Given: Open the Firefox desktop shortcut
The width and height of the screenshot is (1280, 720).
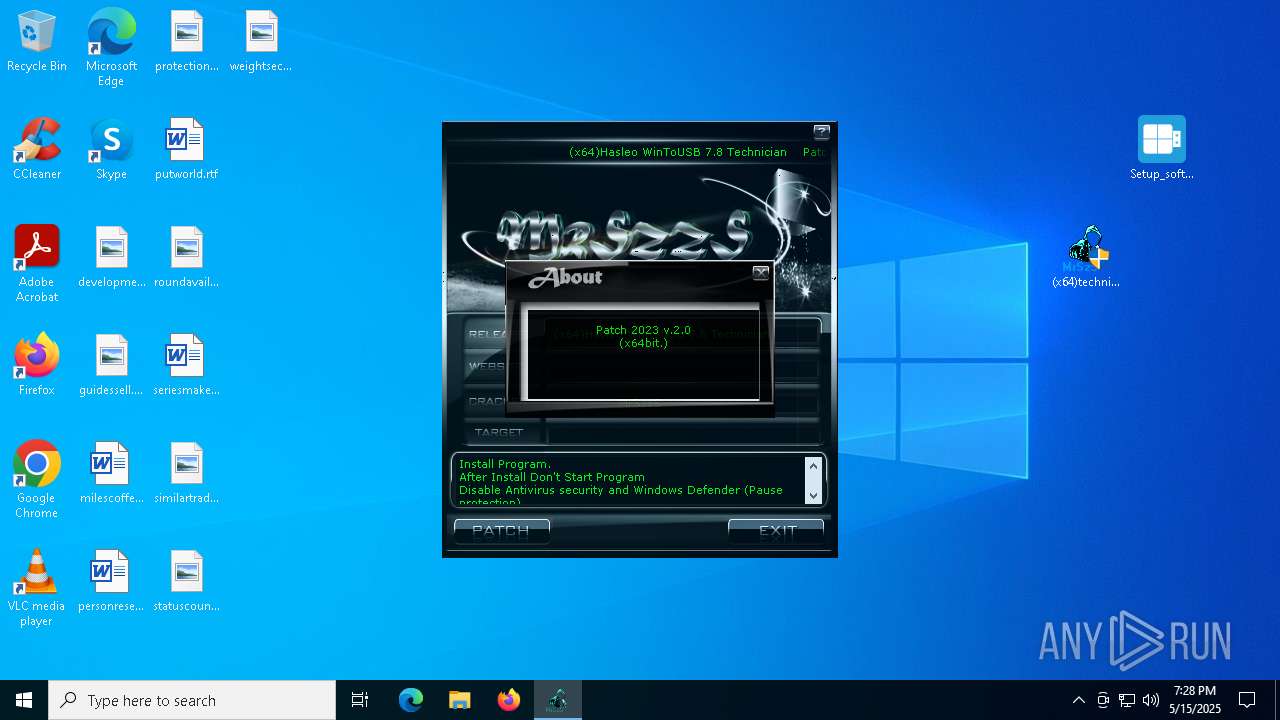Looking at the screenshot, I should pyautogui.click(x=37, y=365).
